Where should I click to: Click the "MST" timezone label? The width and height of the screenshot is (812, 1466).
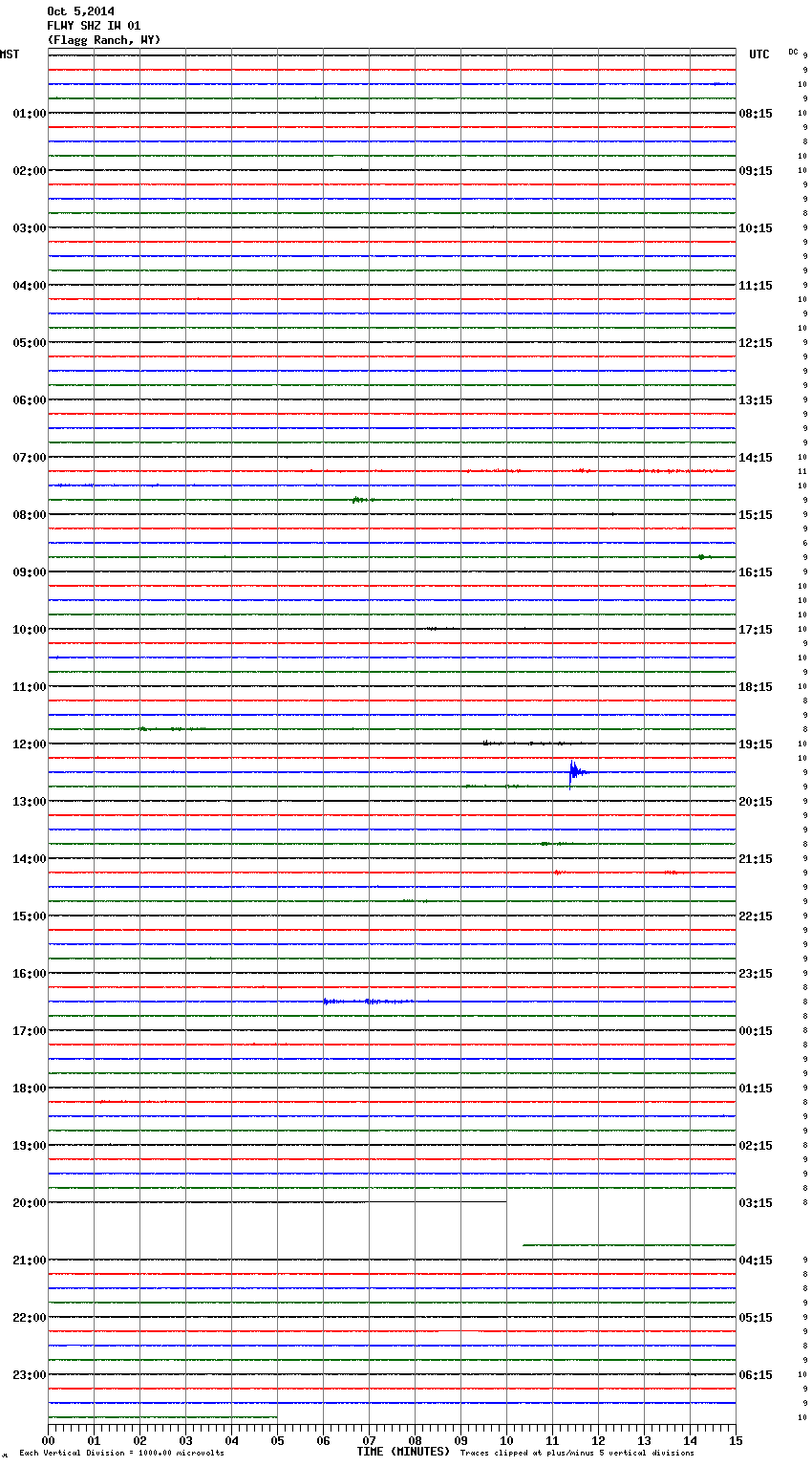tap(10, 54)
